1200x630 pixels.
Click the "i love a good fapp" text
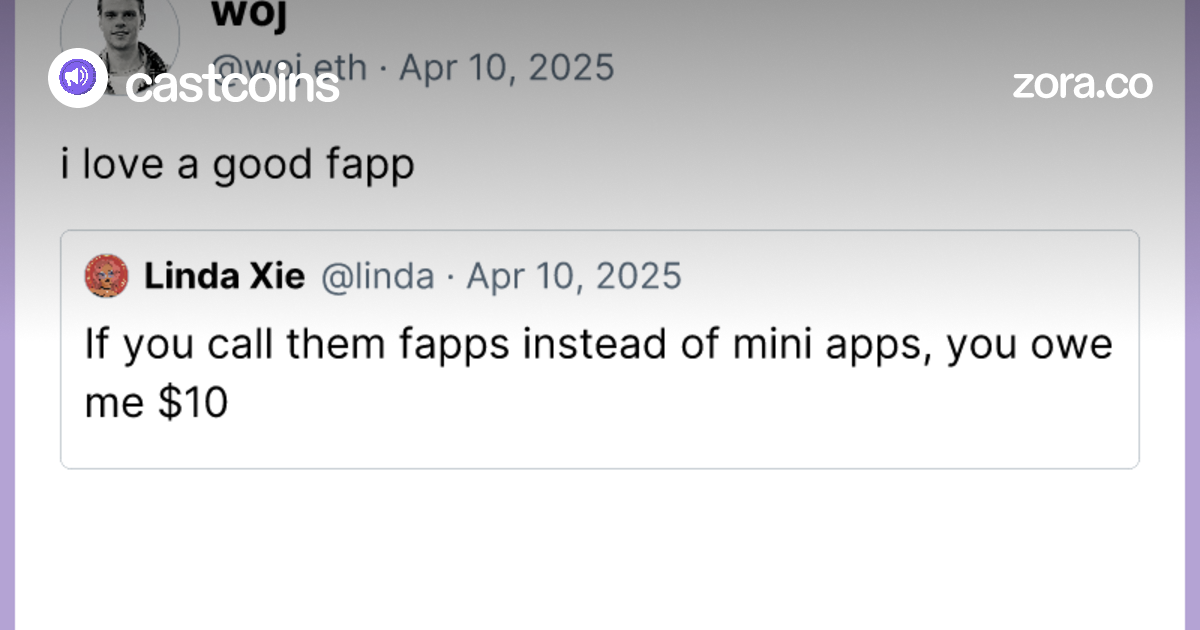(x=237, y=165)
